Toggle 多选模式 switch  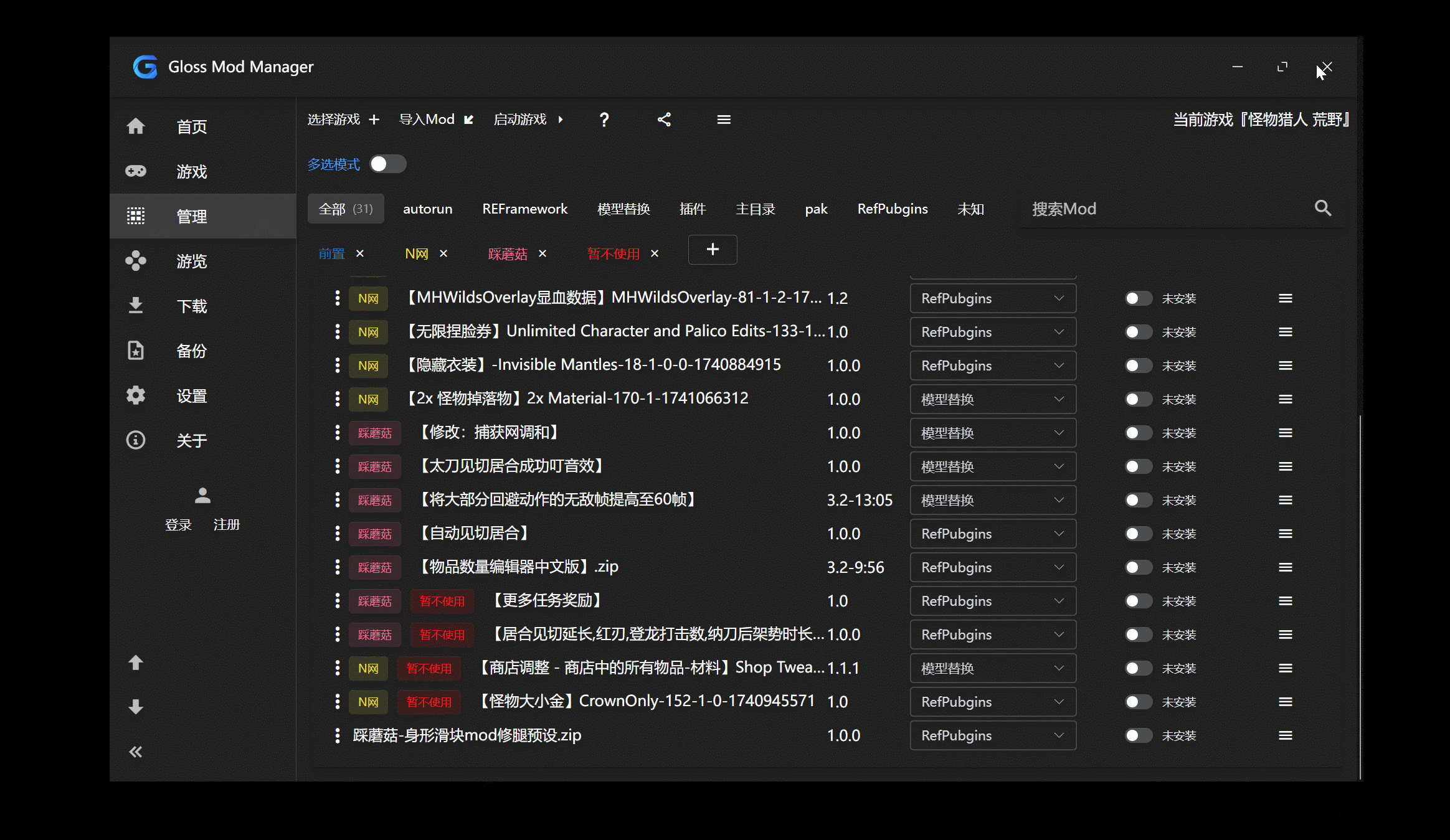pos(387,164)
